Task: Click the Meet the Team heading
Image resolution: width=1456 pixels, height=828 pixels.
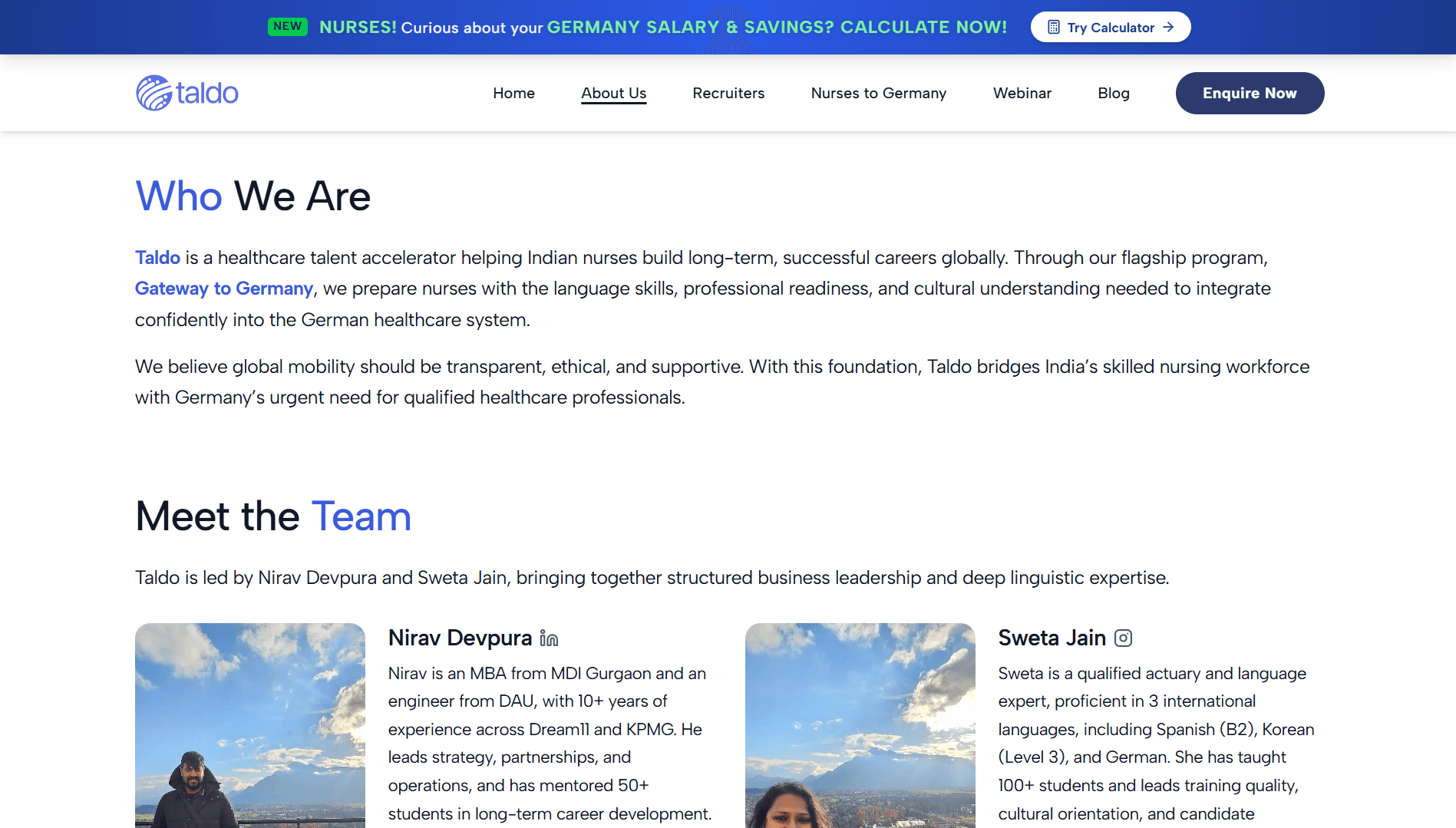Action: pyautogui.click(x=273, y=516)
